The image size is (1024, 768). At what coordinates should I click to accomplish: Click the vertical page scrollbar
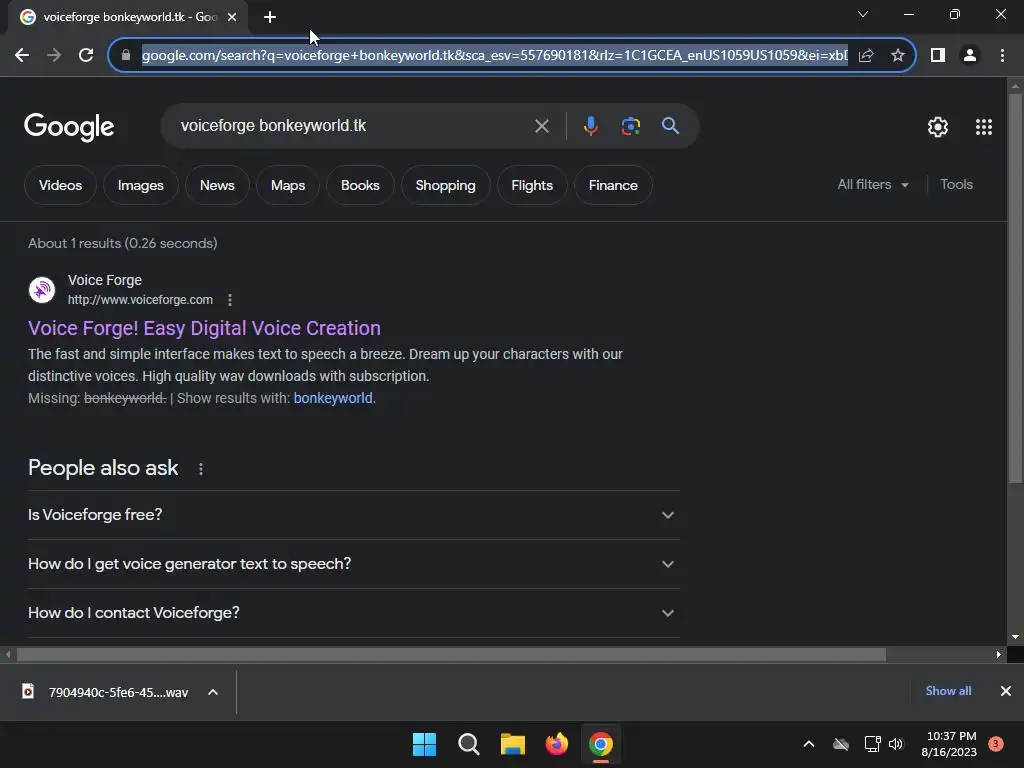pos(1015,287)
